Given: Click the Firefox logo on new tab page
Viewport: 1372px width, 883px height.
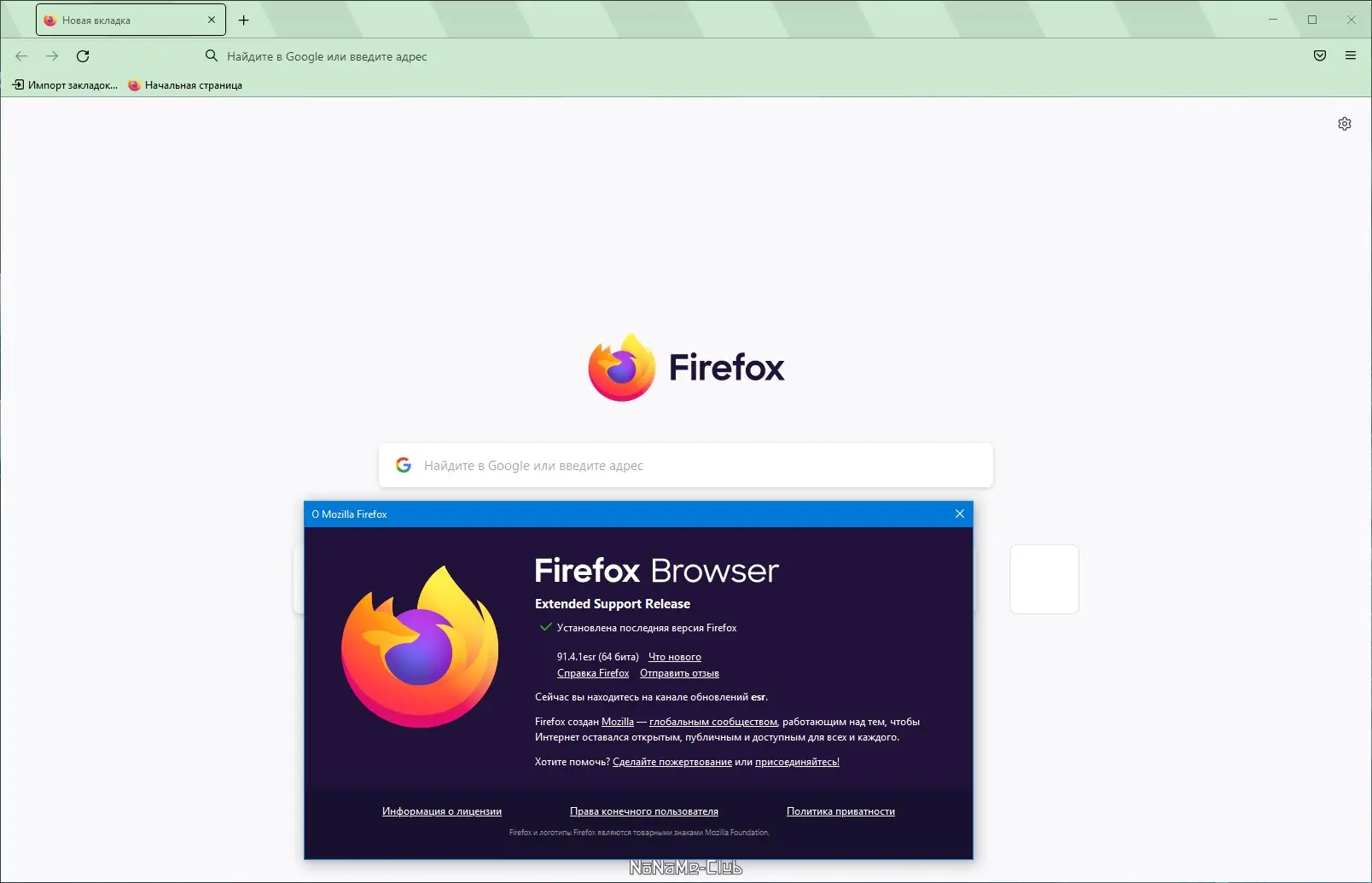Looking at the screenshot, I should pyautogui.click(x=686, y=368).
